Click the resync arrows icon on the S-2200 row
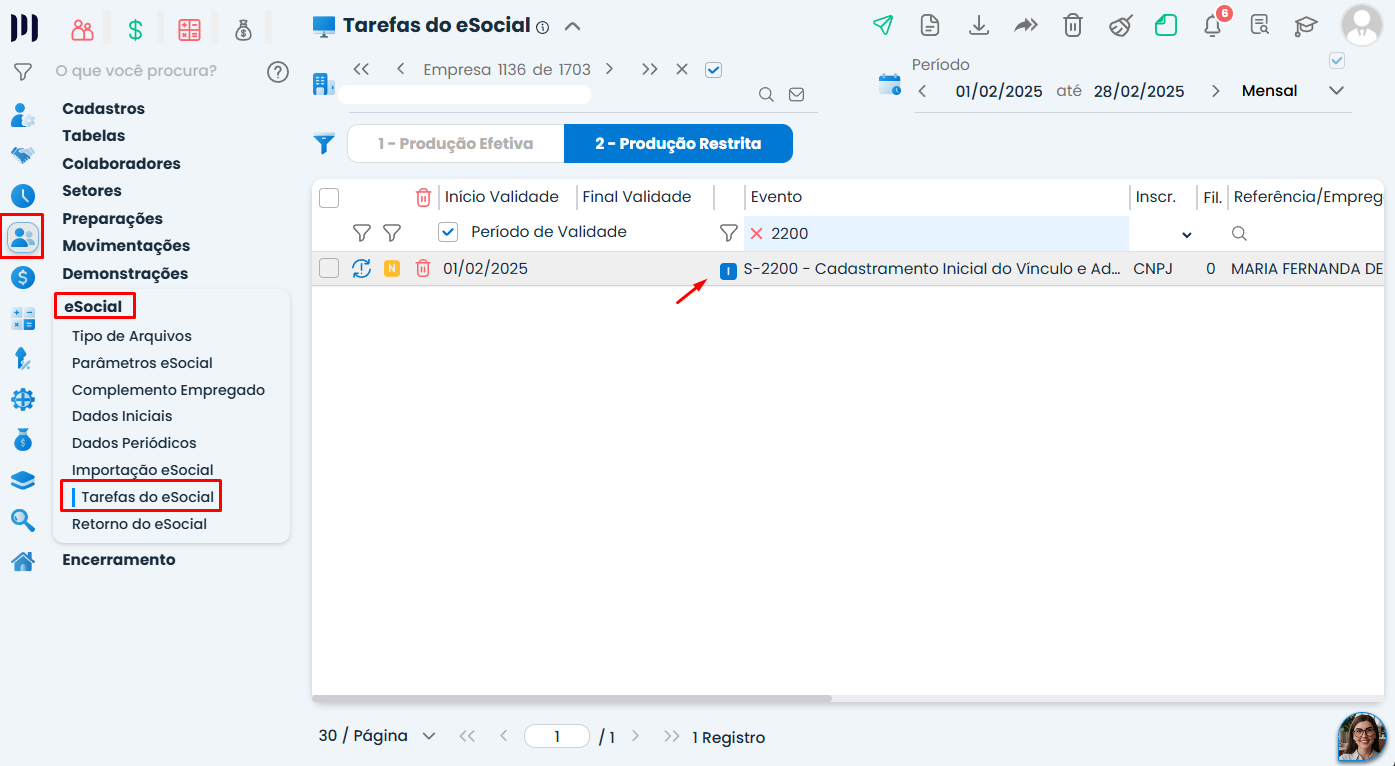Image resolution: width=1395 pixels, height=766 pixels. click(361, 268)
